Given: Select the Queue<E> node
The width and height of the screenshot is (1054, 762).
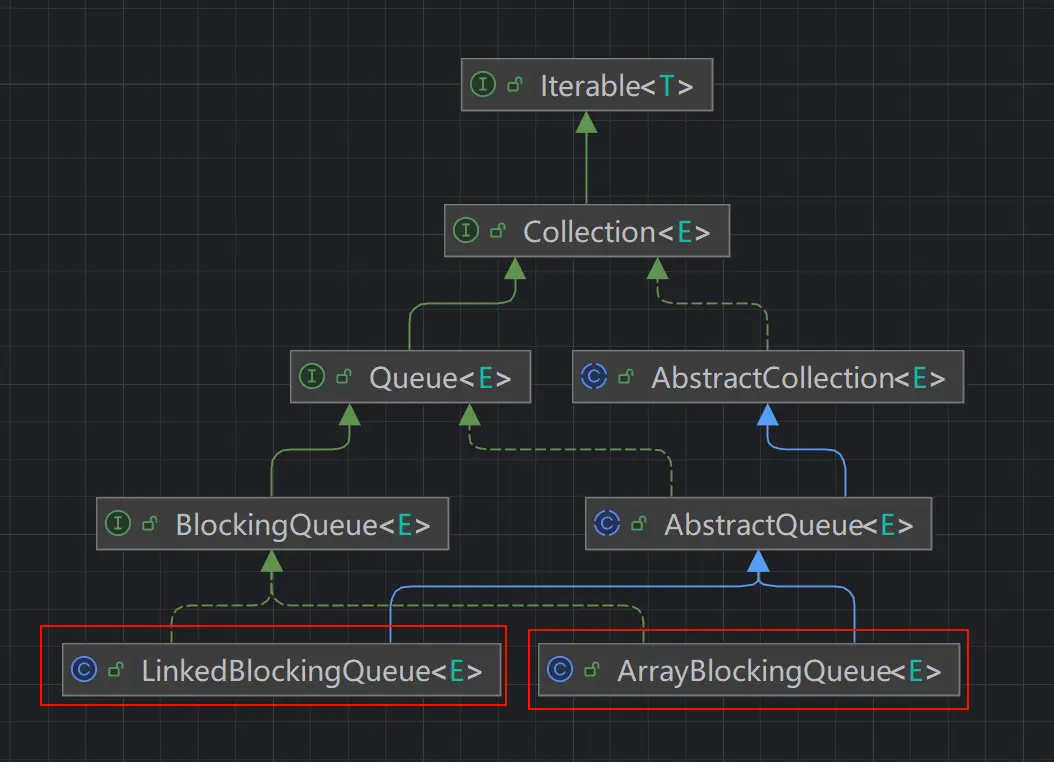Looking at the screenshot, I should coord(410,376).
